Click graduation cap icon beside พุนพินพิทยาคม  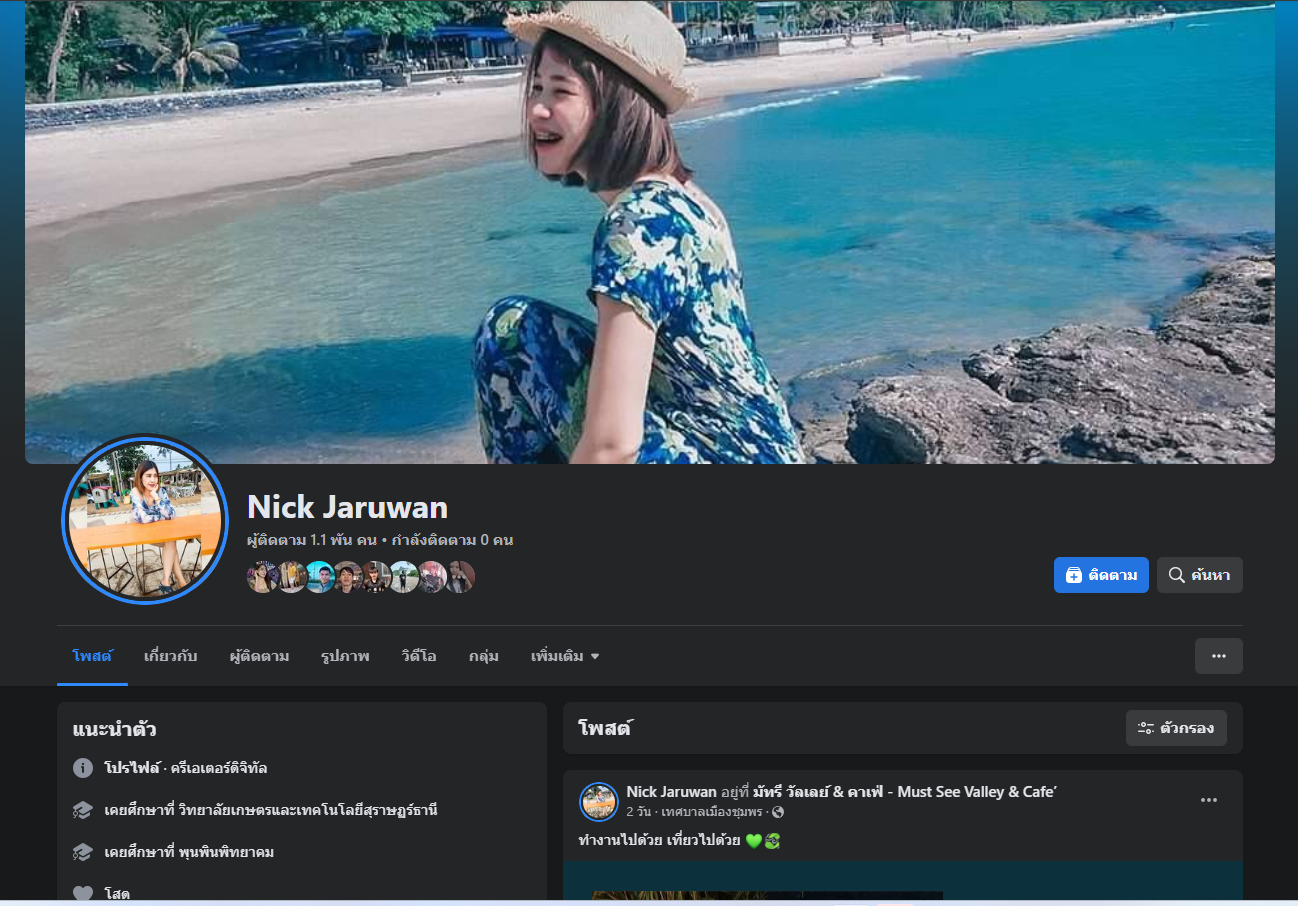coord(83,852)
